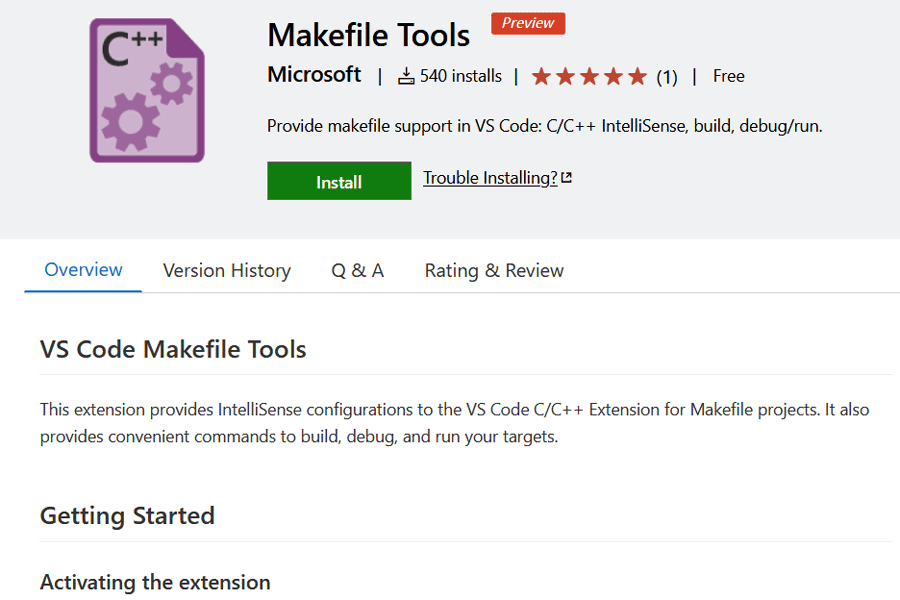Click the green Install button
This screenshot has width=900, height=600.
coord(339,181)
